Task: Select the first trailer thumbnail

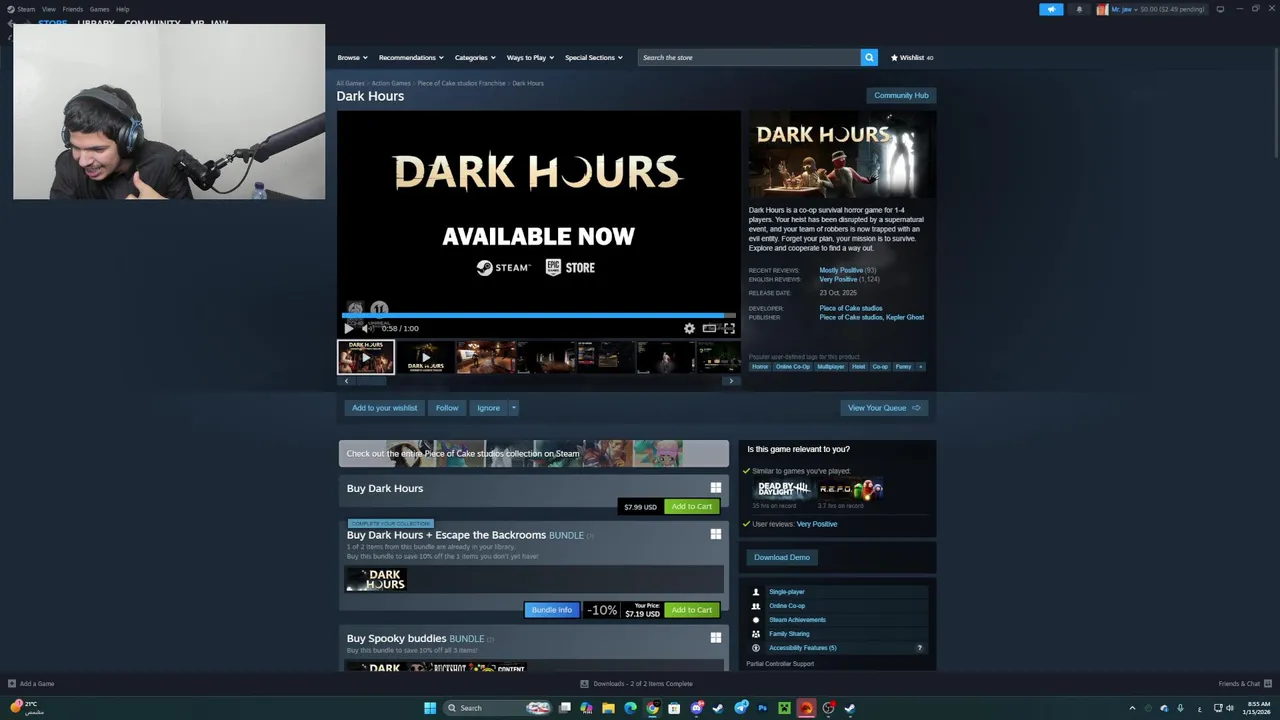Action: coord(365,357)
